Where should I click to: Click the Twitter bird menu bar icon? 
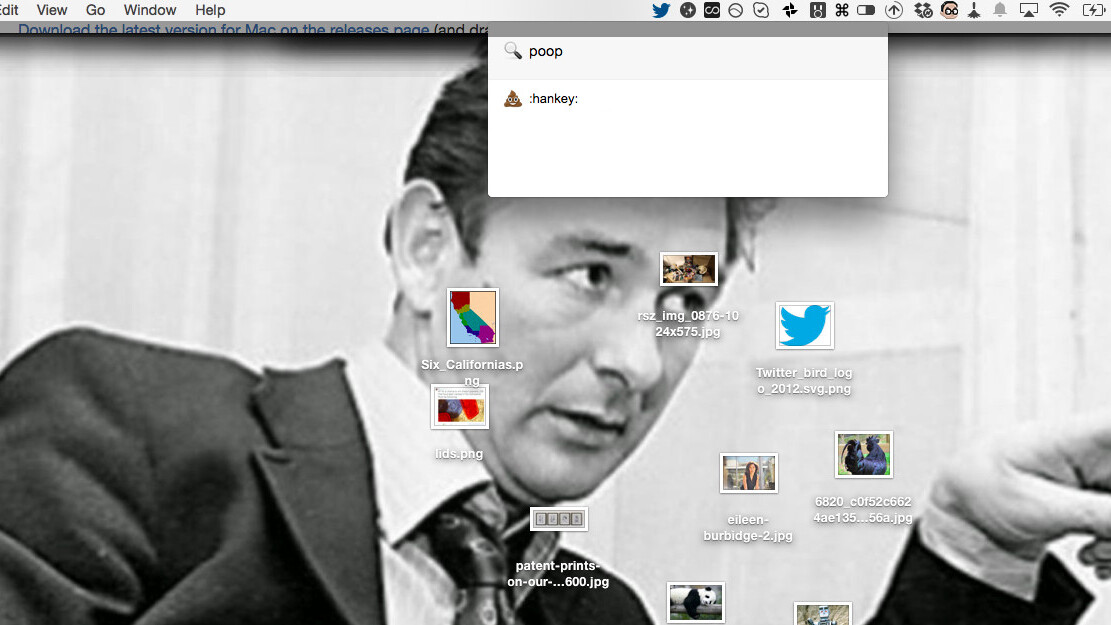pyautogui.click(x=661, y=10)
